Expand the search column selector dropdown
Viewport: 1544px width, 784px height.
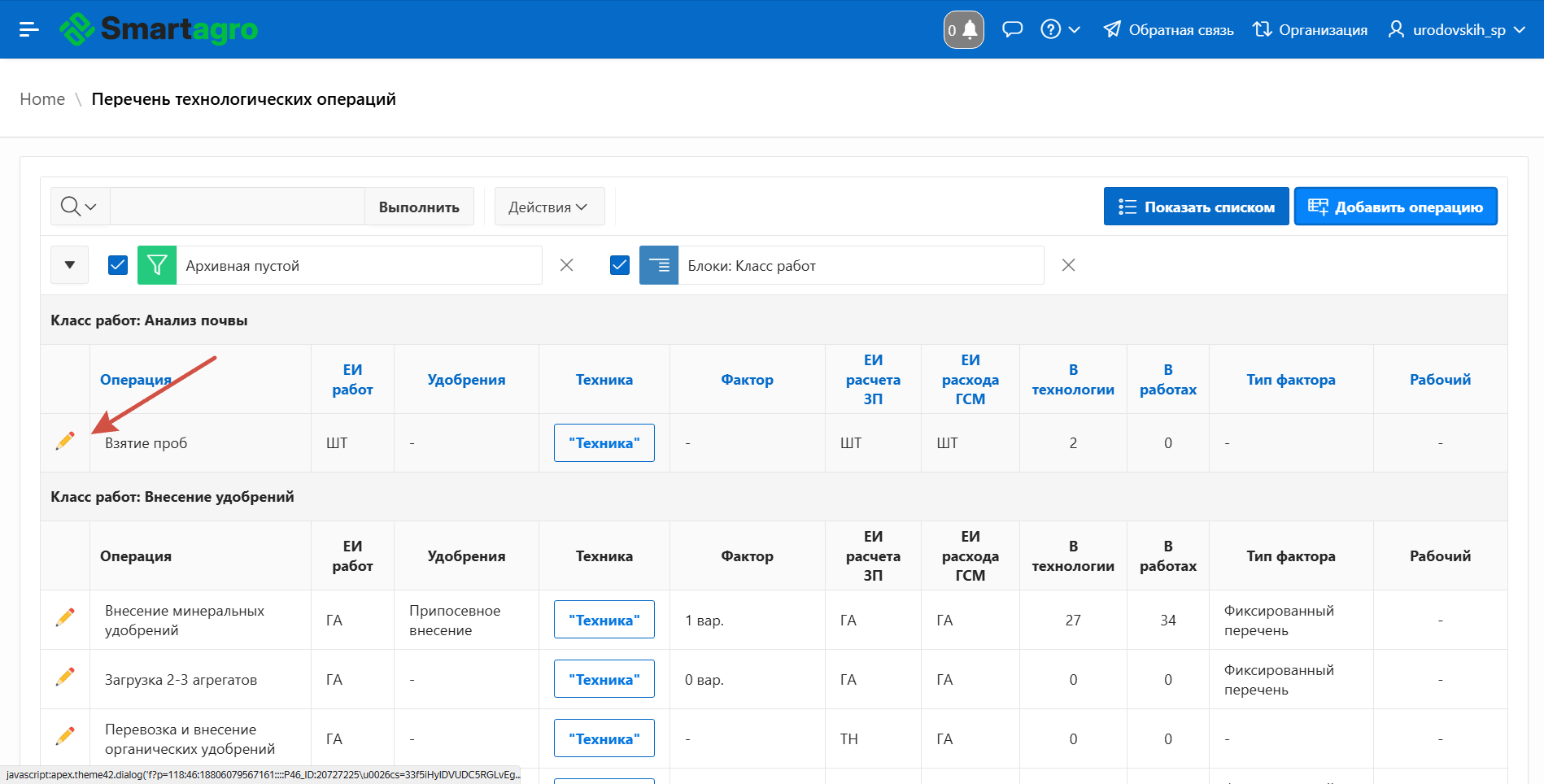pos(80,207)
